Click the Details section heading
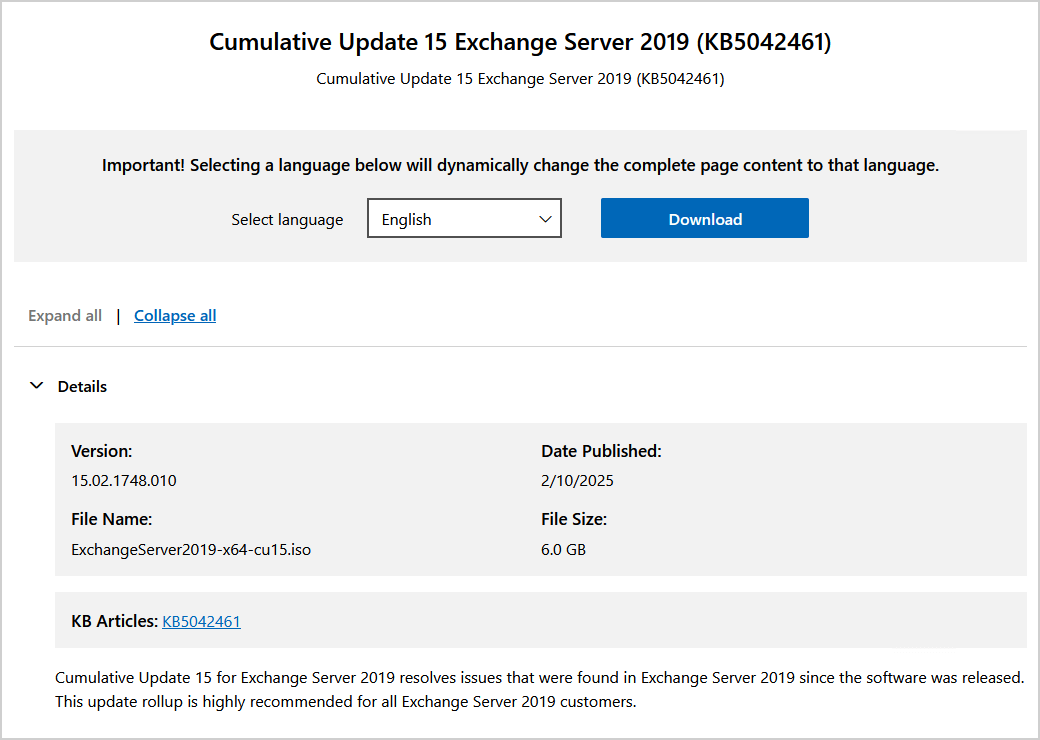 (82, 386)
